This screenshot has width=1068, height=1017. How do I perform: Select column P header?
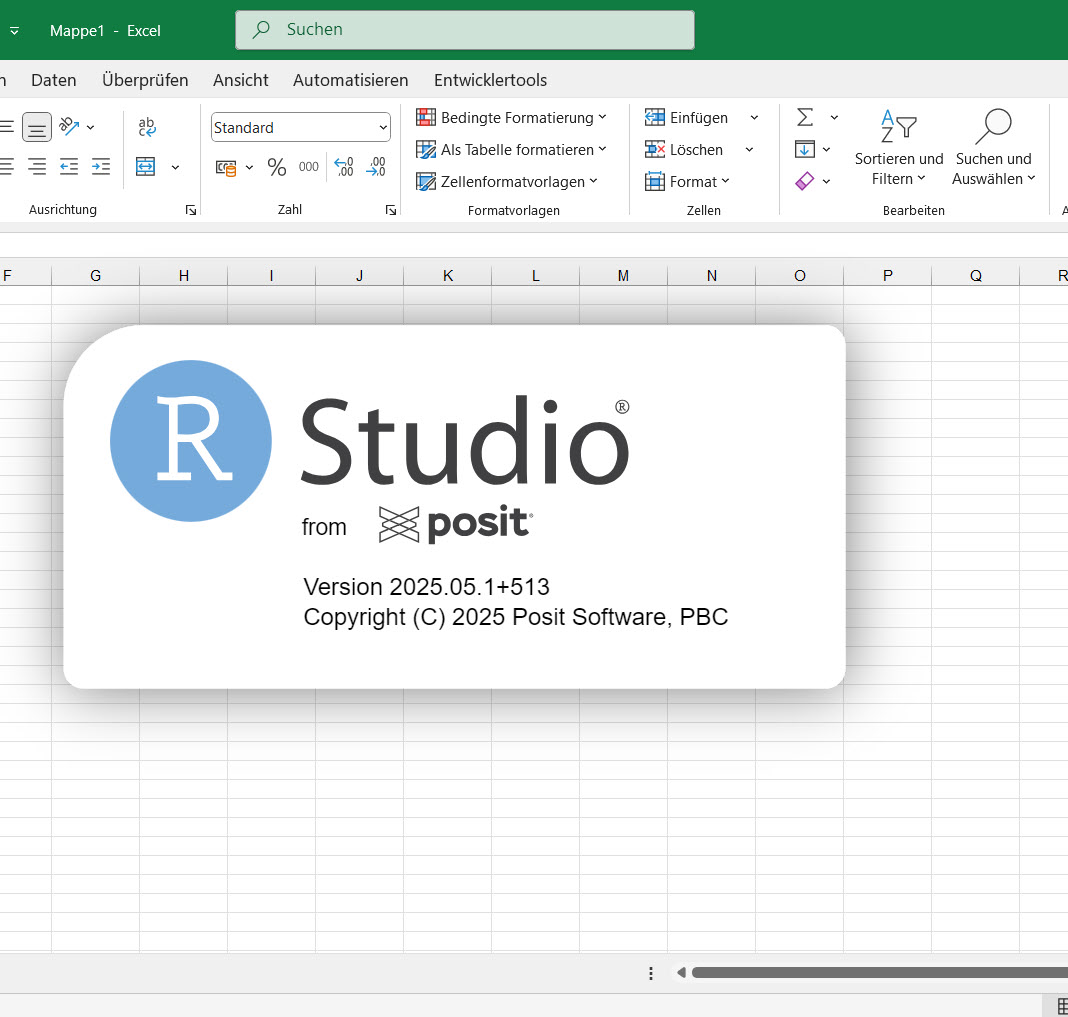pos(888,275)
